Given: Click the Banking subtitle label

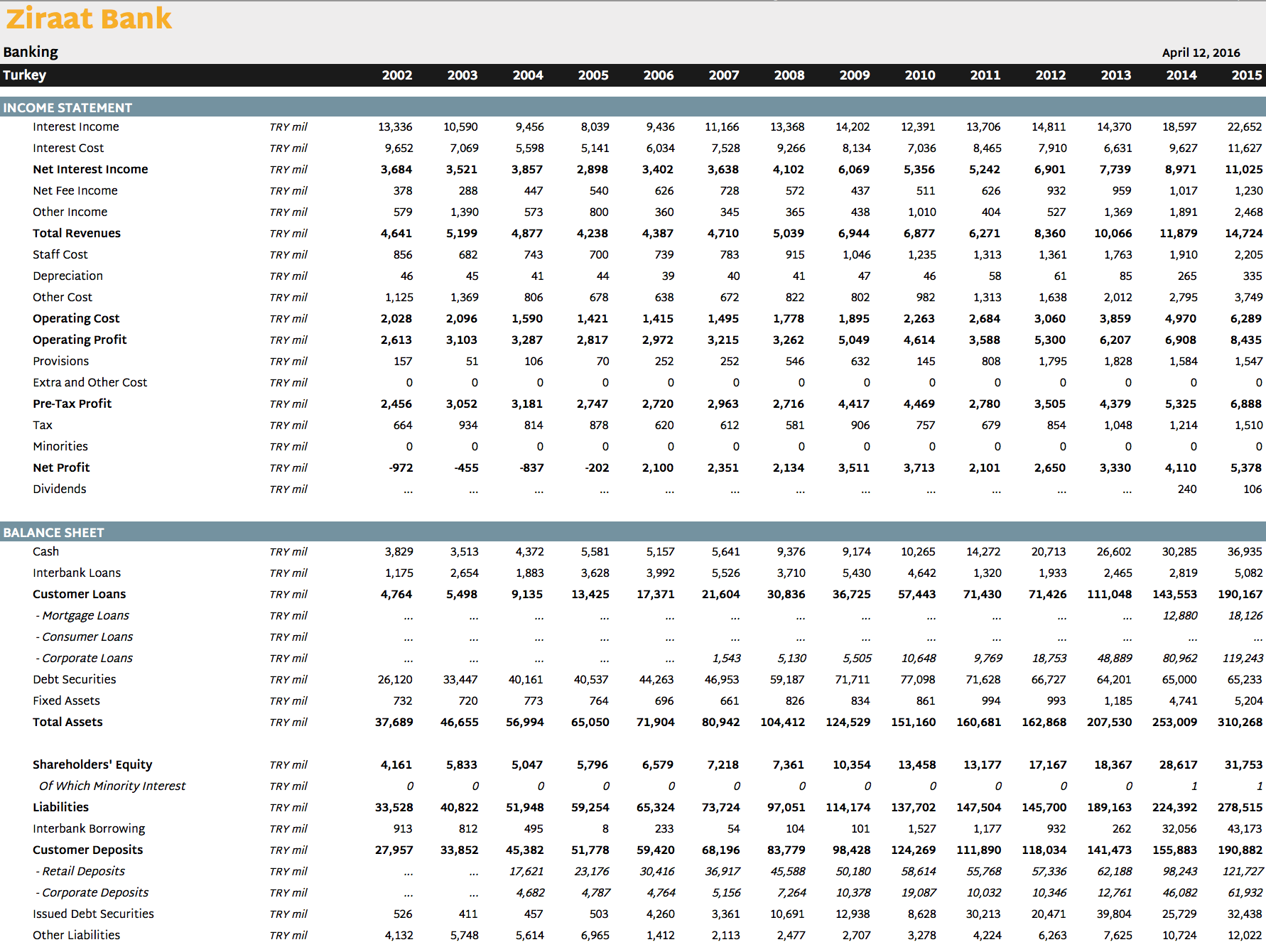Looking at the screenshot, I should point(31,52).
